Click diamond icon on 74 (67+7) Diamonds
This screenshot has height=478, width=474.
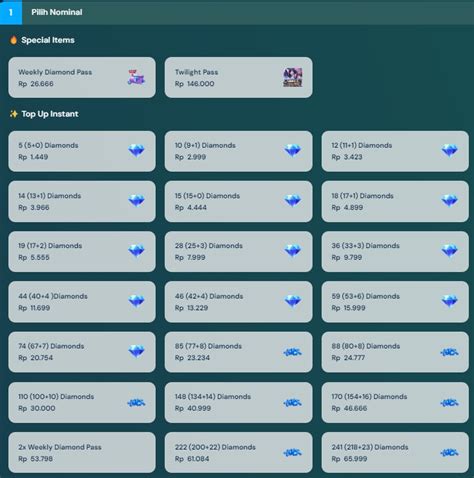[136, 351]
